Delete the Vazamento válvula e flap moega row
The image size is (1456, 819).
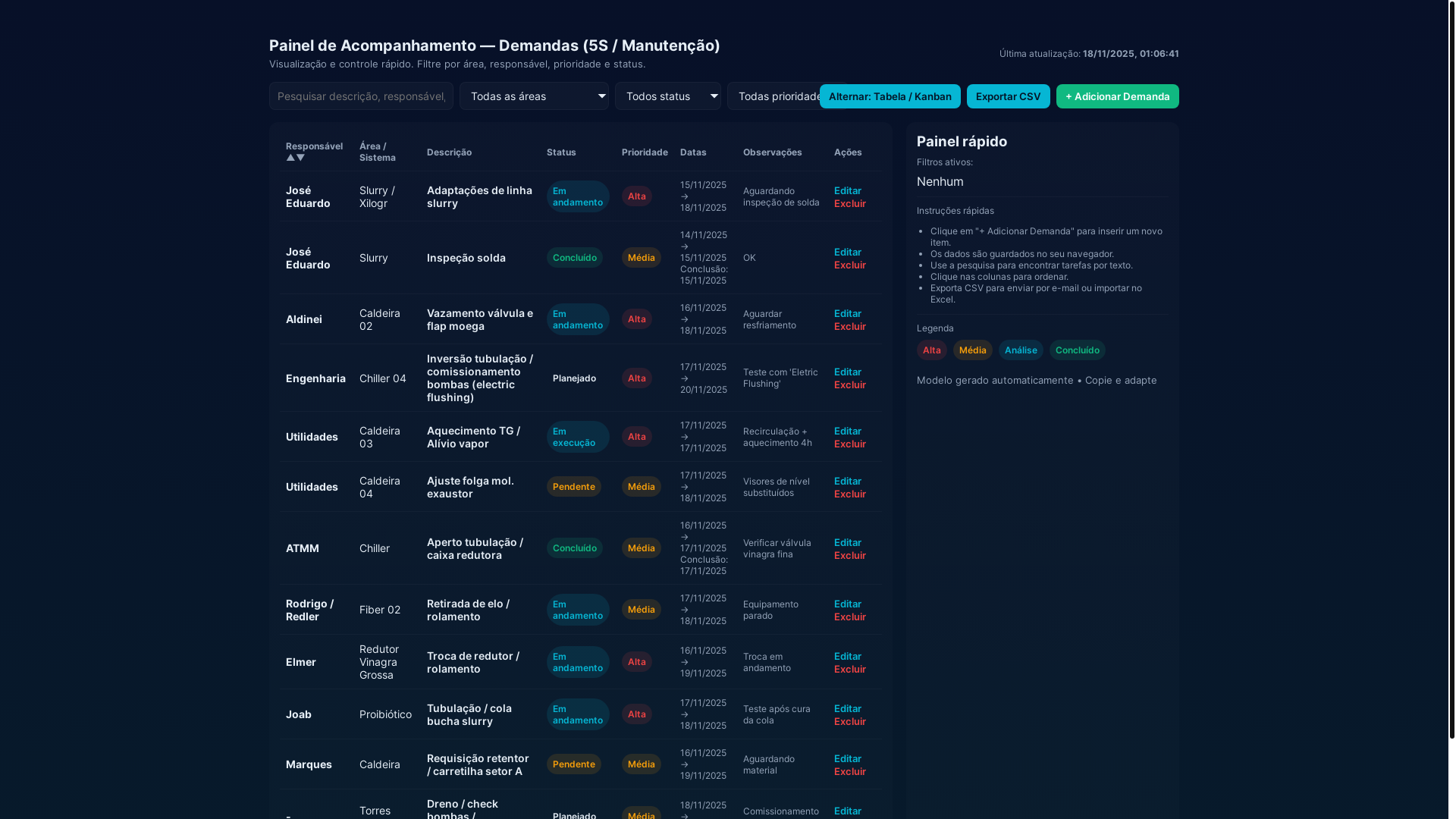click(850, 326)
